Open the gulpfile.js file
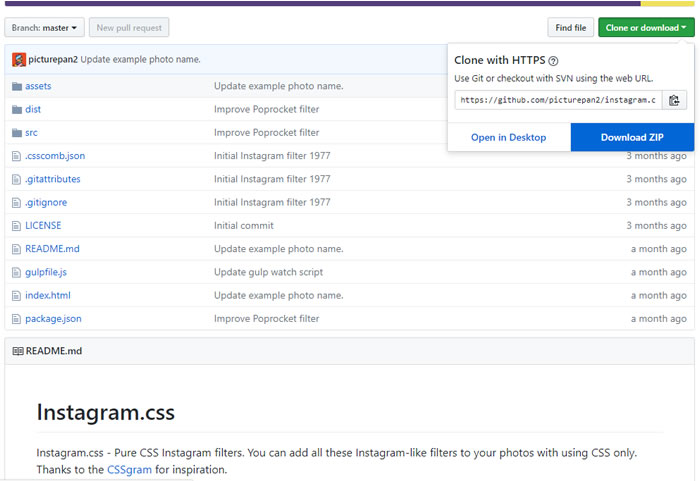700x481 pixels. pos(46,272)
